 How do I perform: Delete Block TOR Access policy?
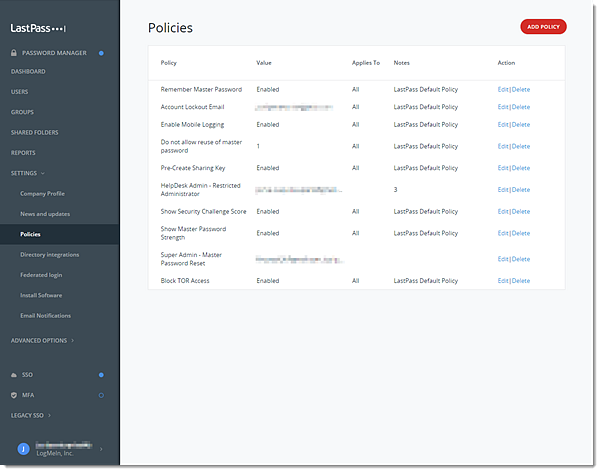click(x=521, y=281)
